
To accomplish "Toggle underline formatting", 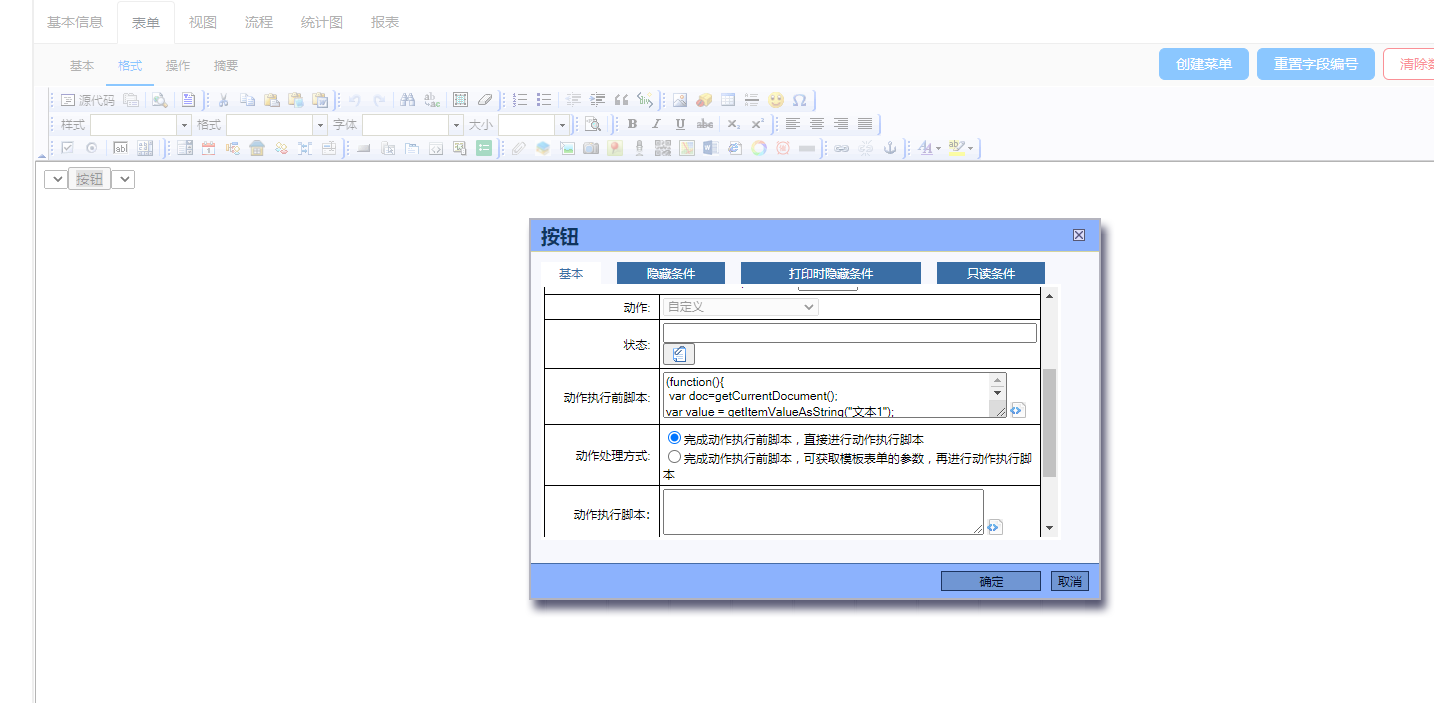I will pyautogui.click(x=680, y=124).
